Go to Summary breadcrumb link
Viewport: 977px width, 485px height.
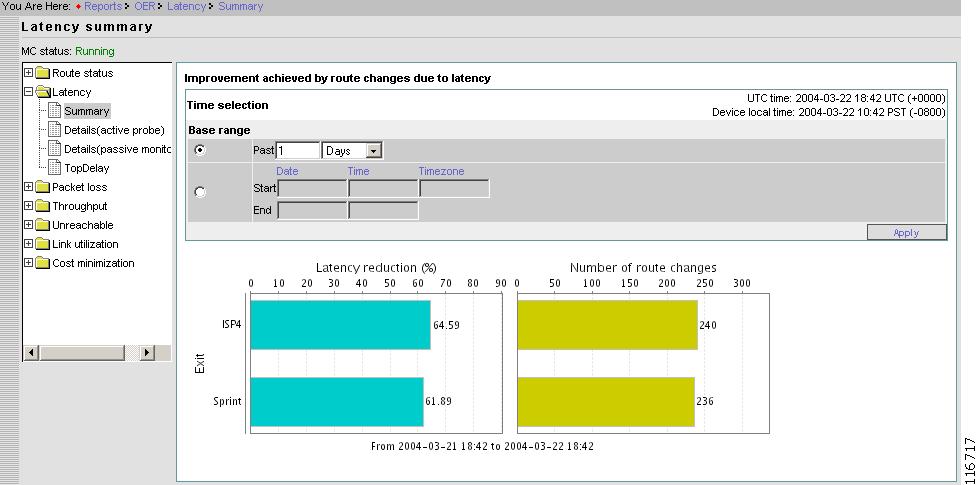[241, 6]
